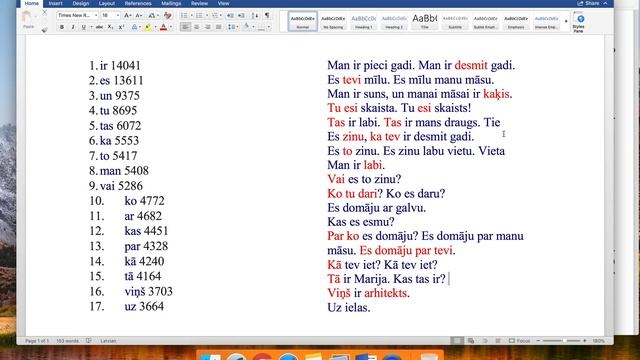
Task: Switch to Web Layout view in status bar
Action: coord(471,341)
